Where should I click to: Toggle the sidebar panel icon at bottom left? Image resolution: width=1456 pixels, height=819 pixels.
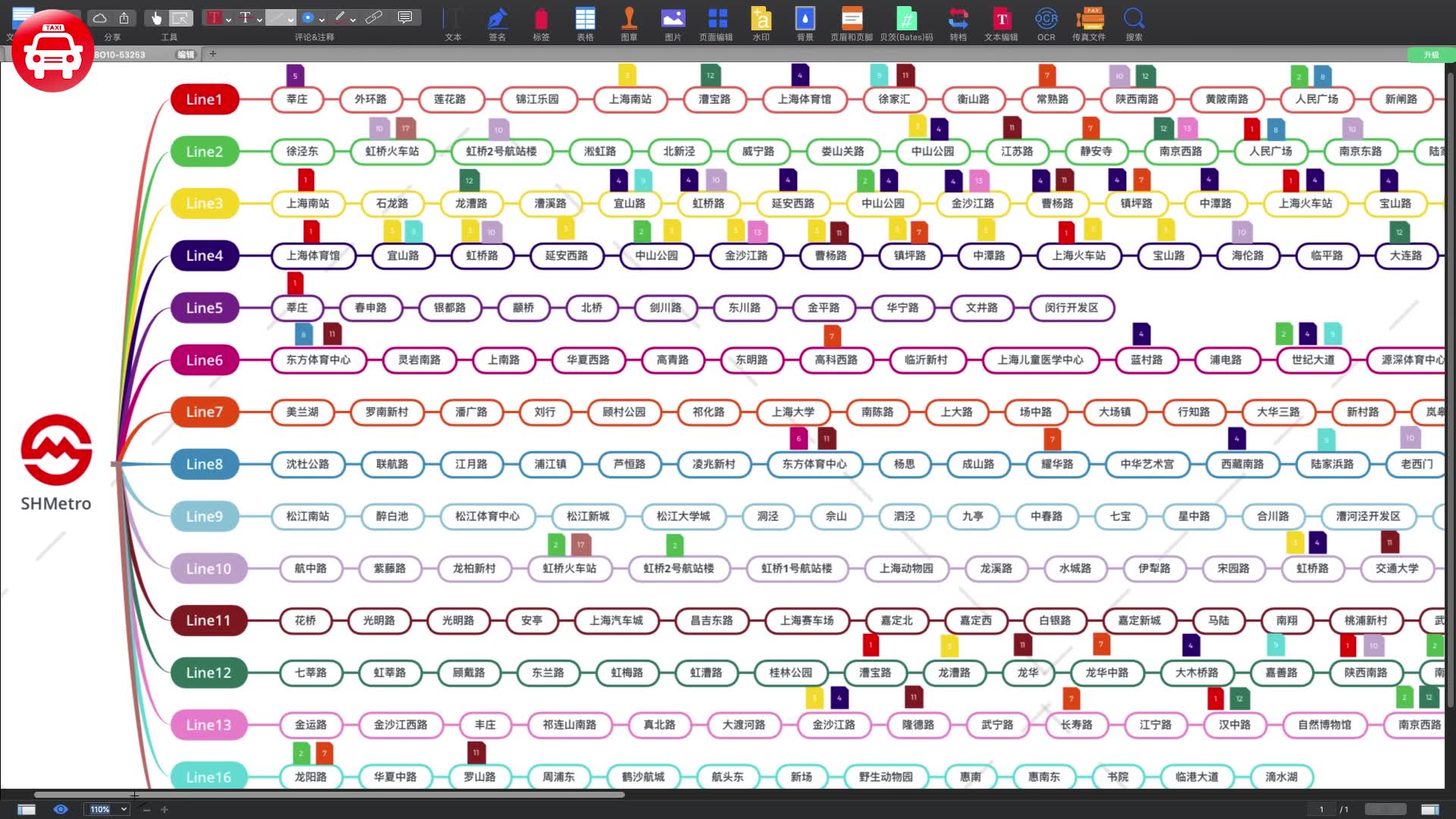click(x=27, y=809)
